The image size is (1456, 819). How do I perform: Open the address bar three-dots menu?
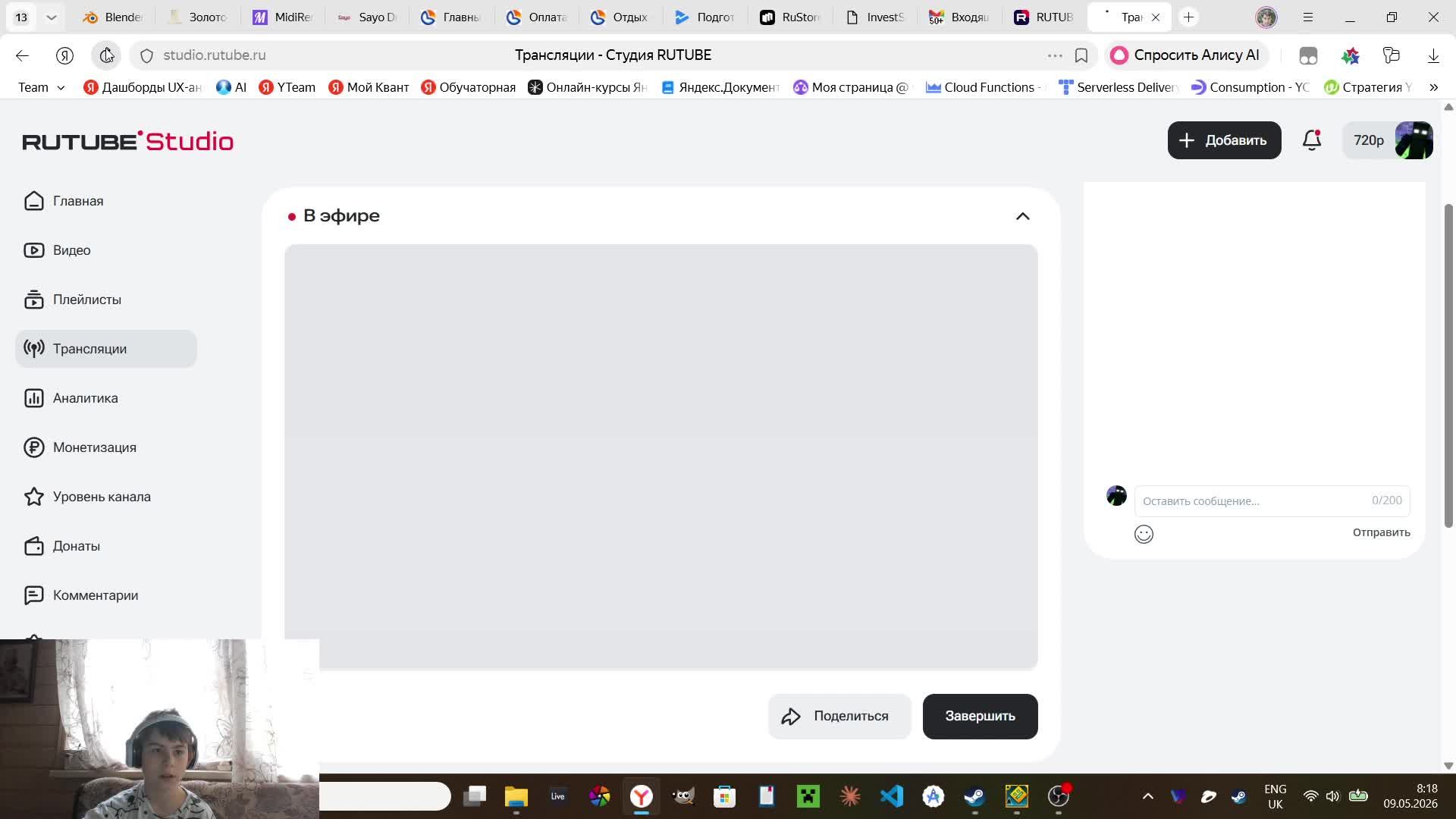coord(1054,55)
